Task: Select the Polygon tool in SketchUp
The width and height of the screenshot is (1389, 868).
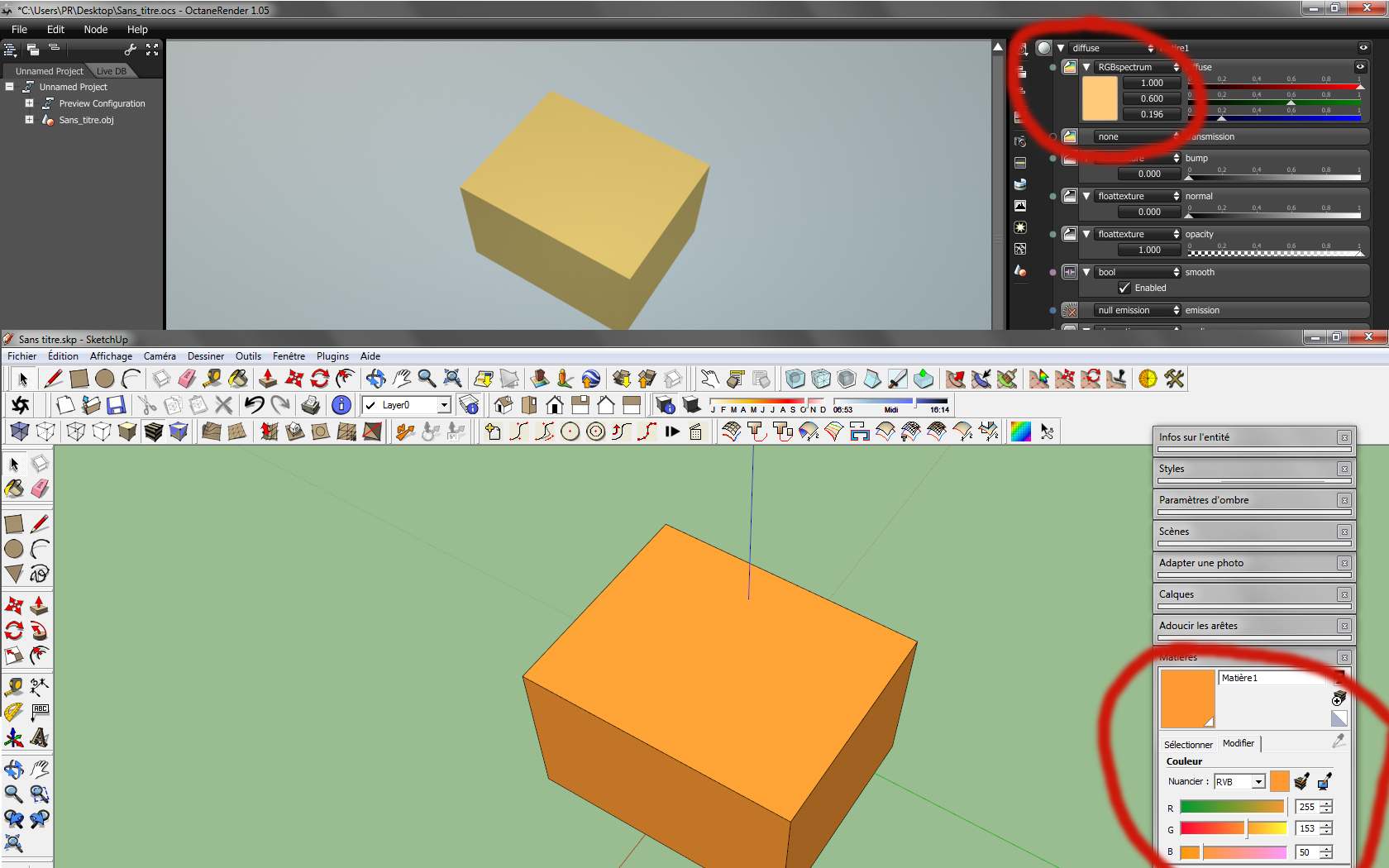Action: (x=14, y=574)
